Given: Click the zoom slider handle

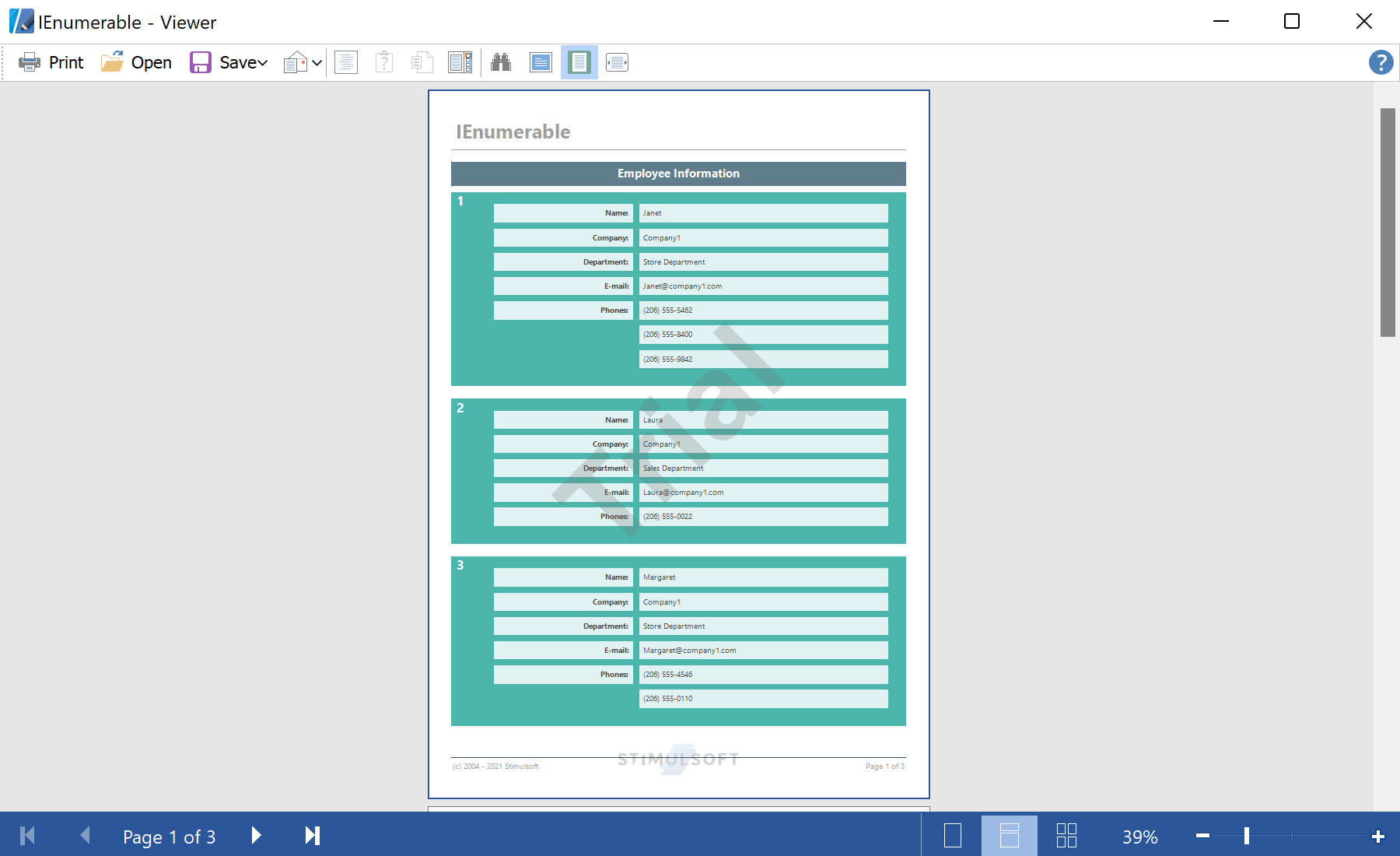Looking at the screenshot, I should (1246, 836).
